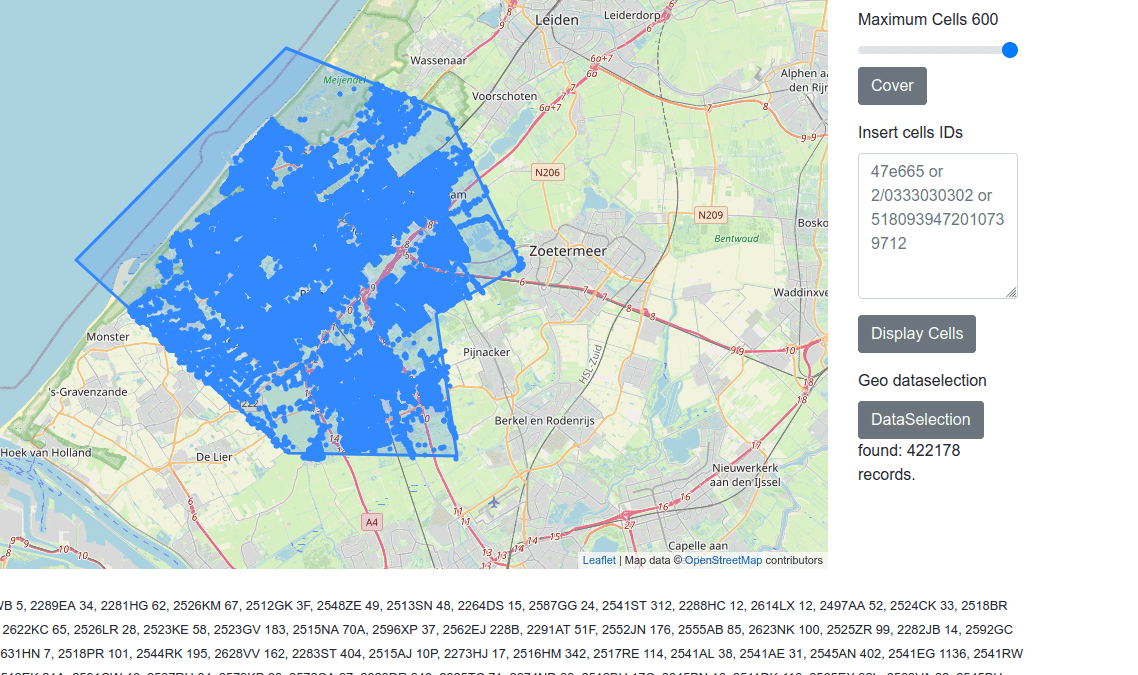Run the DataSelection button
This screenshot has height=675, width=1138.
click(x=920, y=420)
